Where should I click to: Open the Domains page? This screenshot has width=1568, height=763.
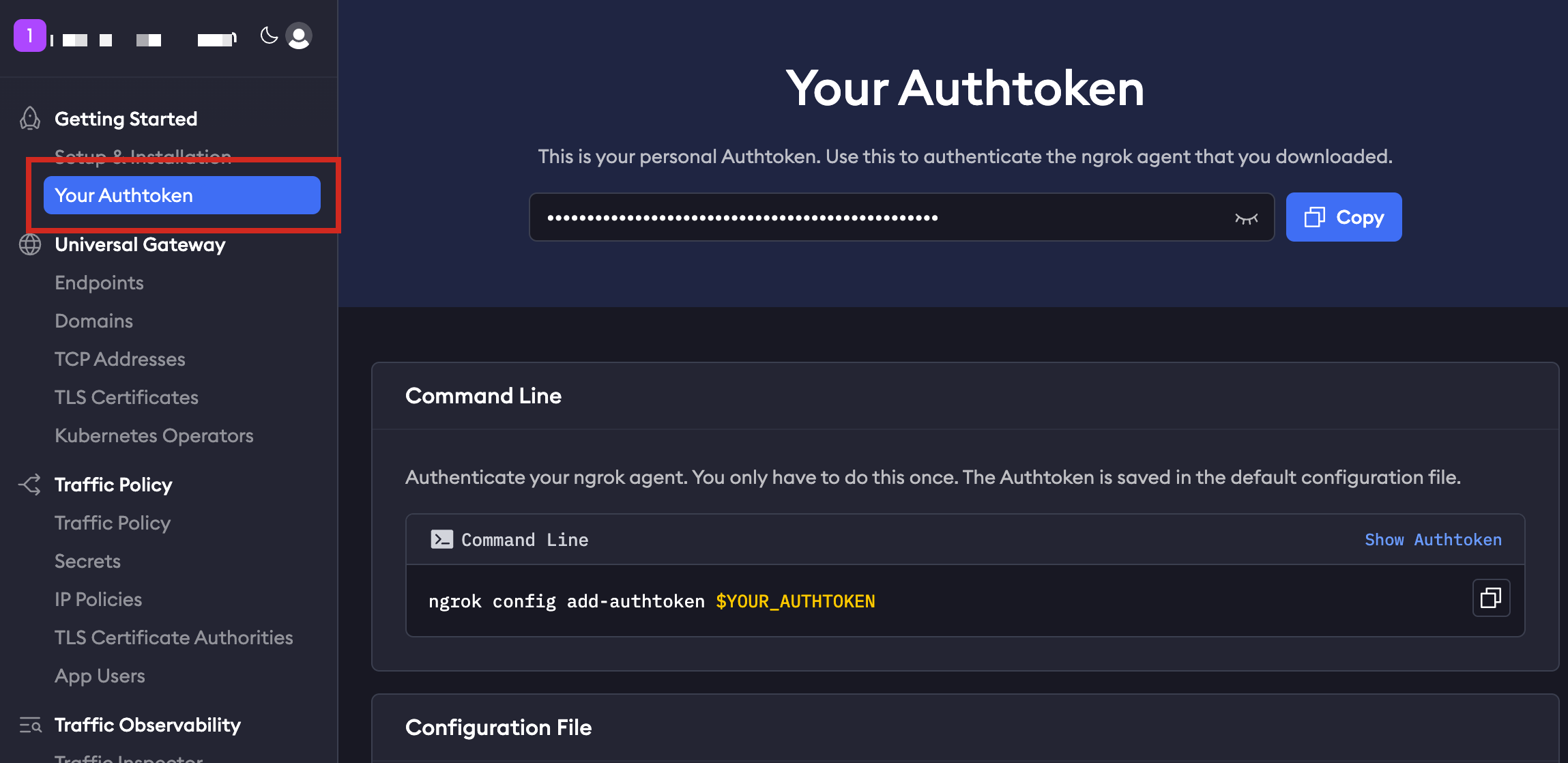(93, 321)
